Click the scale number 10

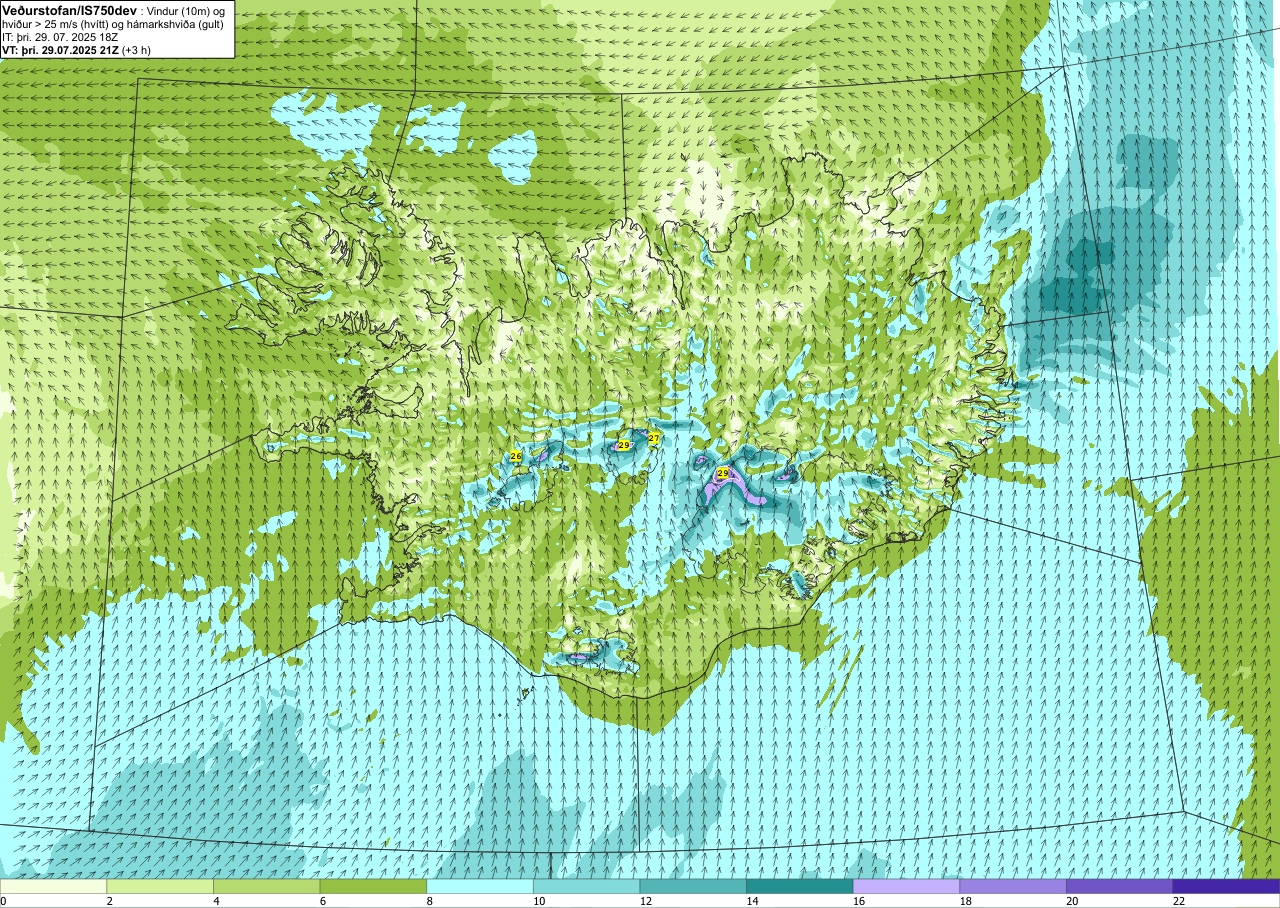(537, 901)
